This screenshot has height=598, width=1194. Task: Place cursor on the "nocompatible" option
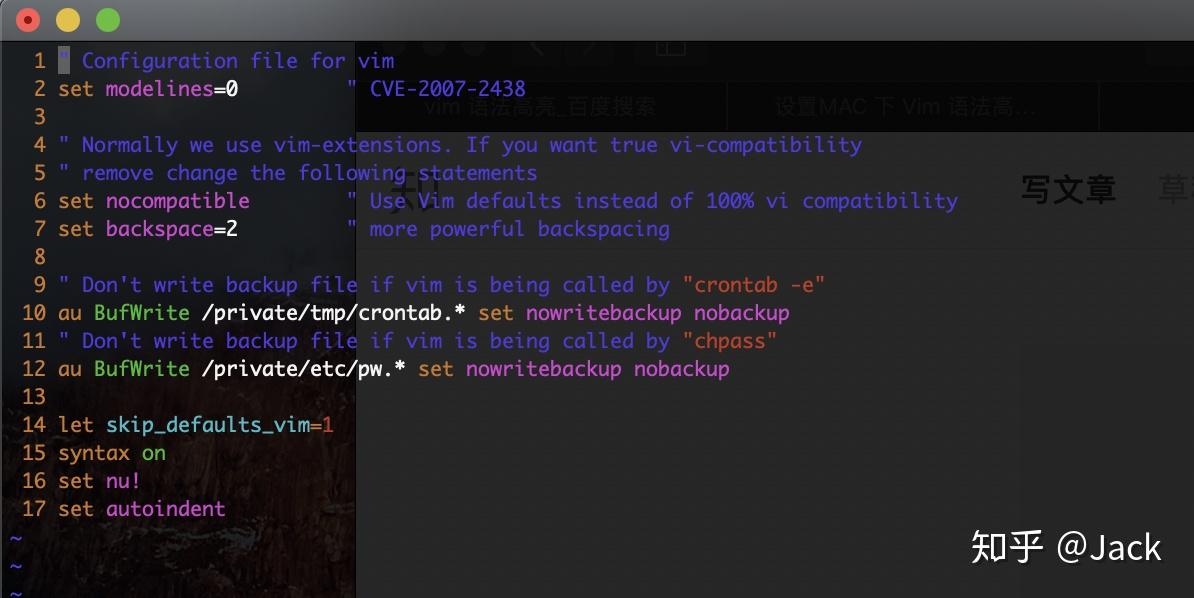(x=177, y=201)
